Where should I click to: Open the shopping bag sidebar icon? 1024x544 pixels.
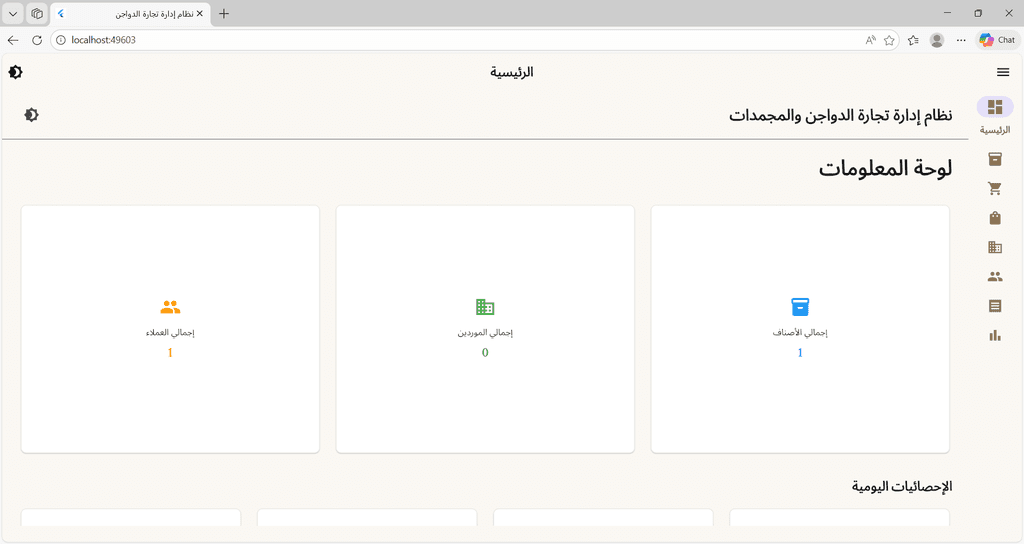[x=995, y=218]
